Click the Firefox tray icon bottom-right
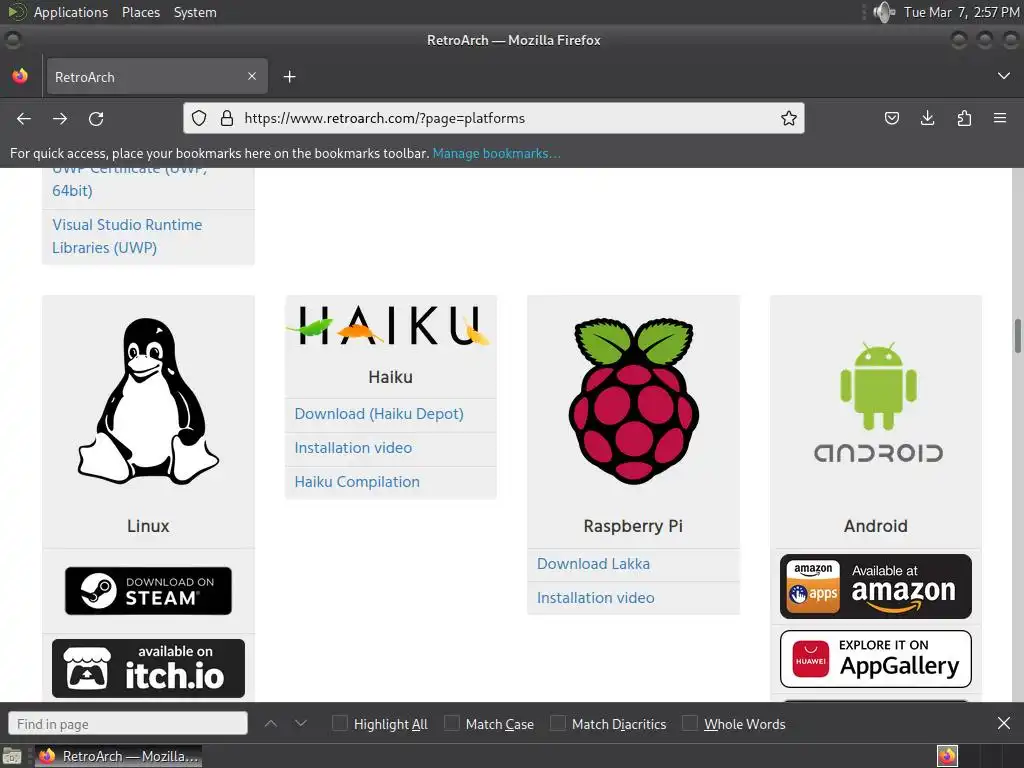The image size is (1024, 768). (x=947, y=756)
